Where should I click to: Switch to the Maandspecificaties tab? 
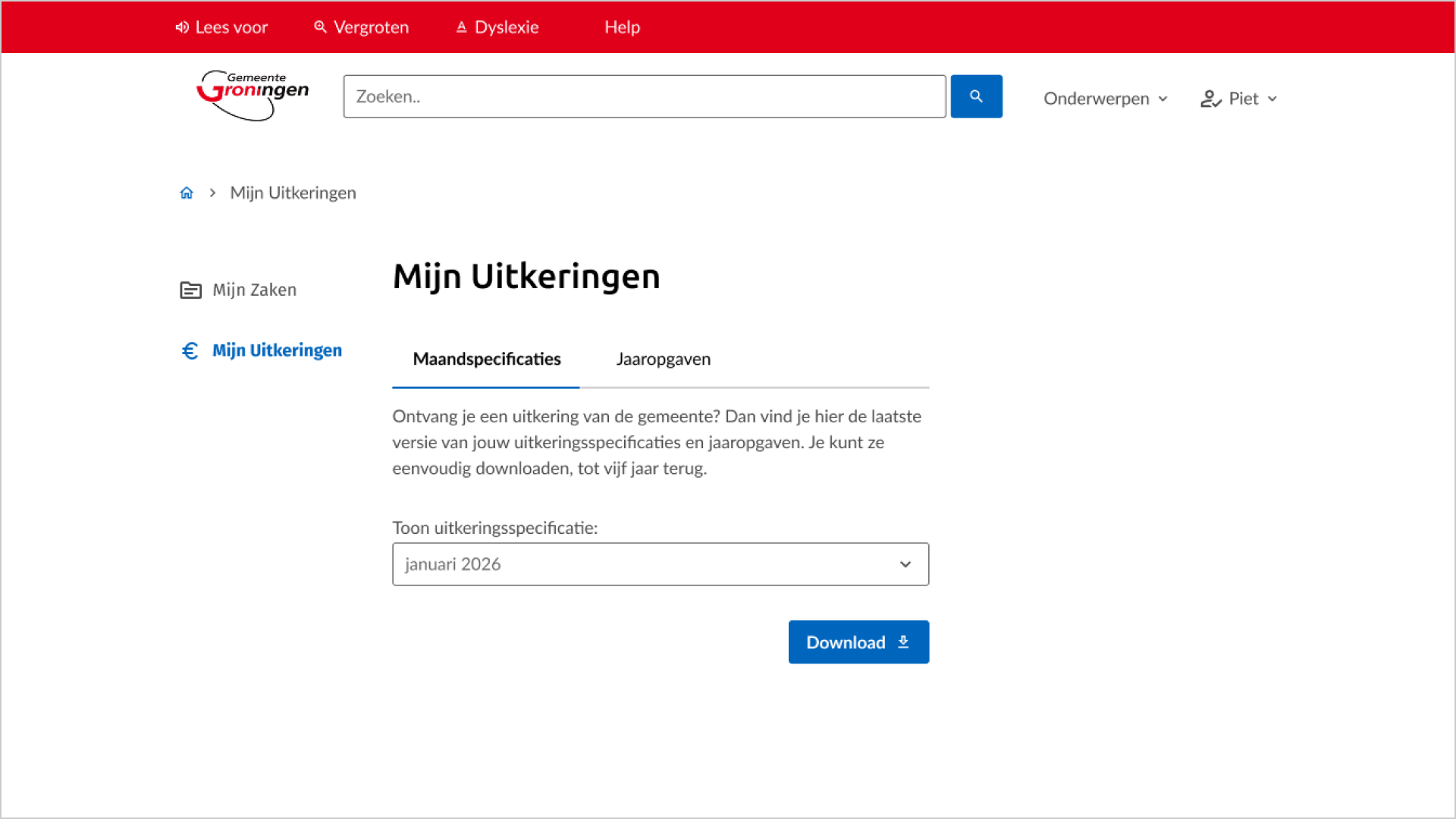click(486, 359)
